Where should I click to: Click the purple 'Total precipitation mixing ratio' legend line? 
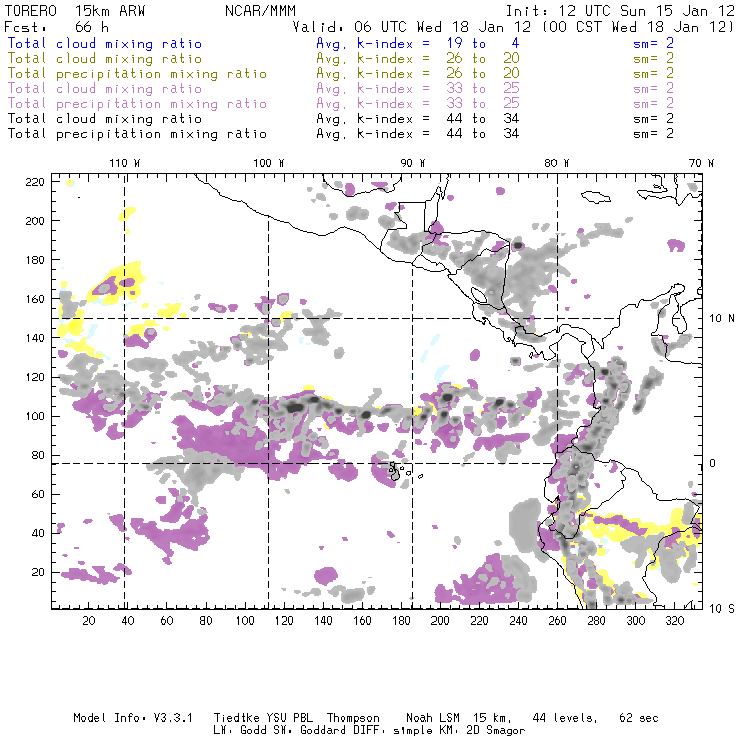(x=137, y=103)
